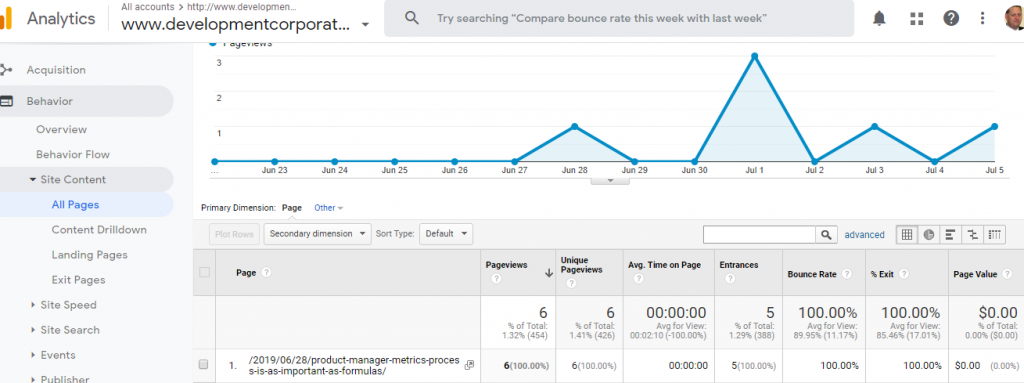Switch to Performance bar view icon
Image resolution: width=1024 pixels, height=383 pixels.
point(950,235)
